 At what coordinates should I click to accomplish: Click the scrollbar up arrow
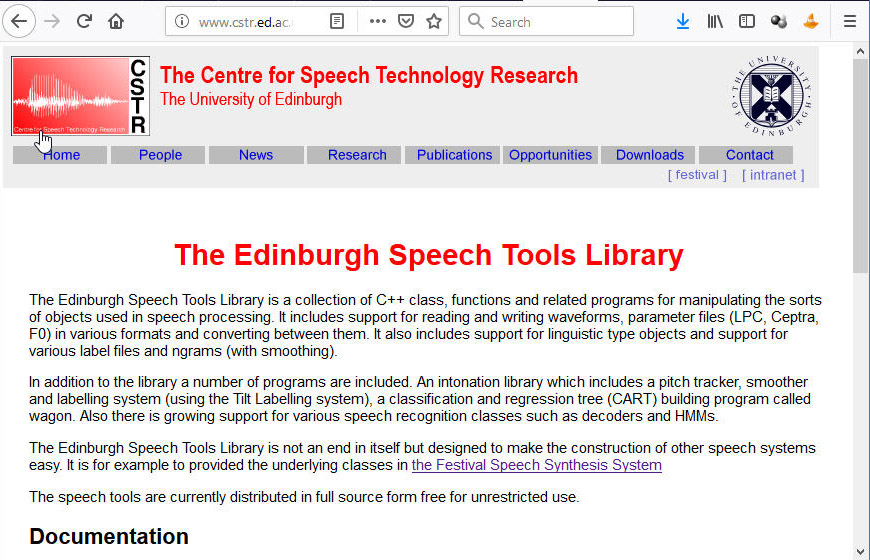(861, 52)
